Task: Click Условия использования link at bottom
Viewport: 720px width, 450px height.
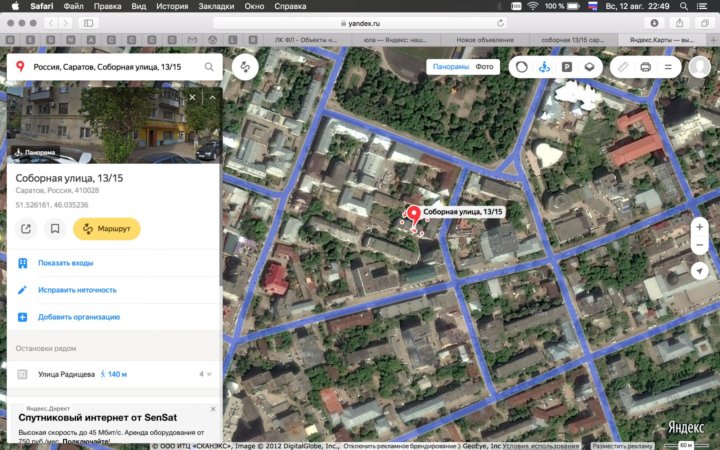Action: (541, 446)
